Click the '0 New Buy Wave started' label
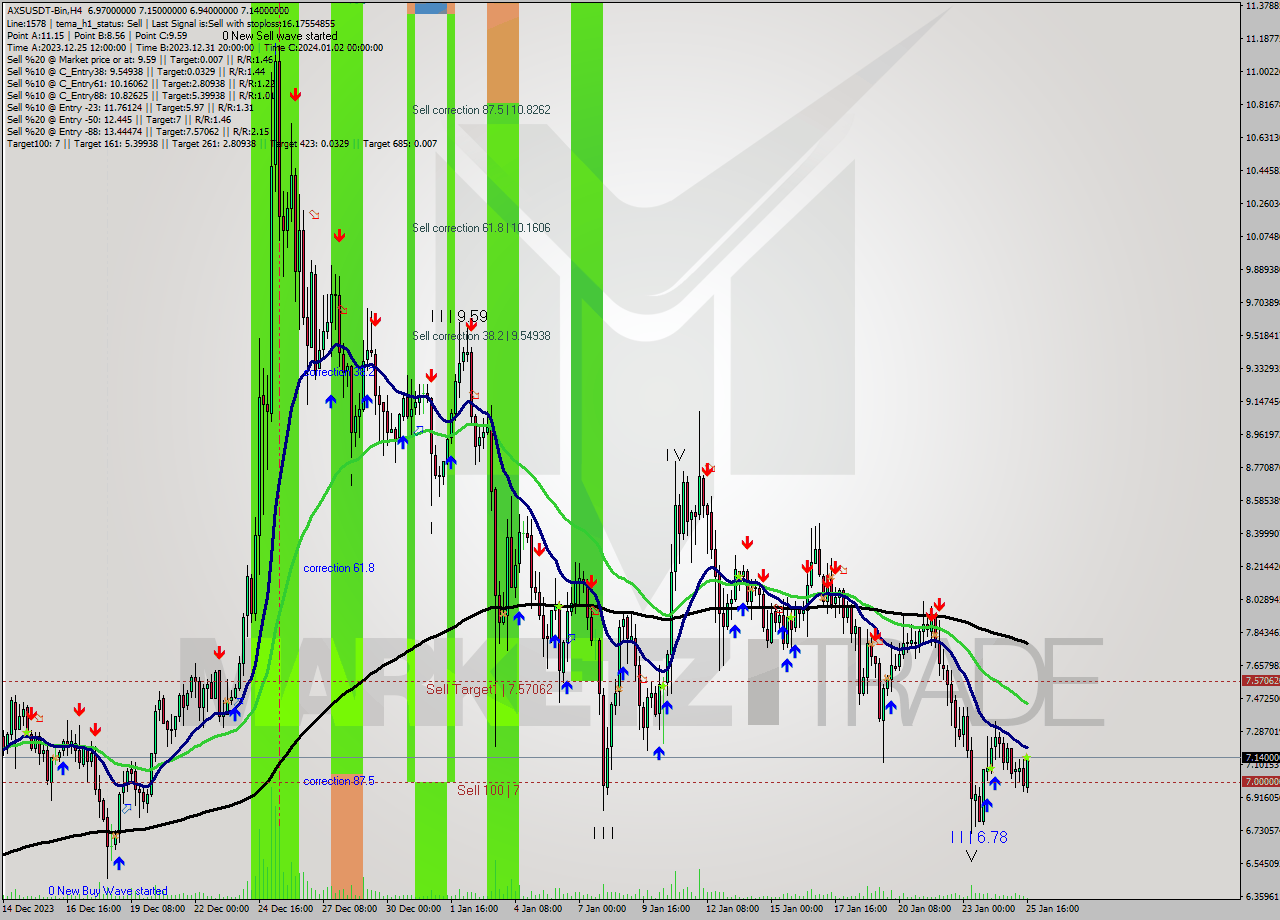1280x920 pixels. 108,891
